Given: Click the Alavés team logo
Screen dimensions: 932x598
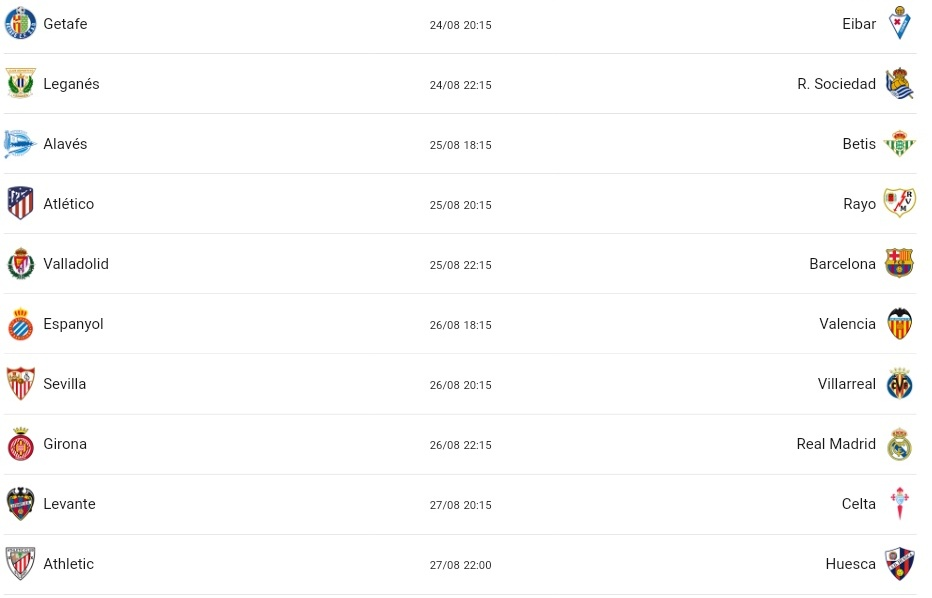Looking at the screenshot, I should coord(20,143).
